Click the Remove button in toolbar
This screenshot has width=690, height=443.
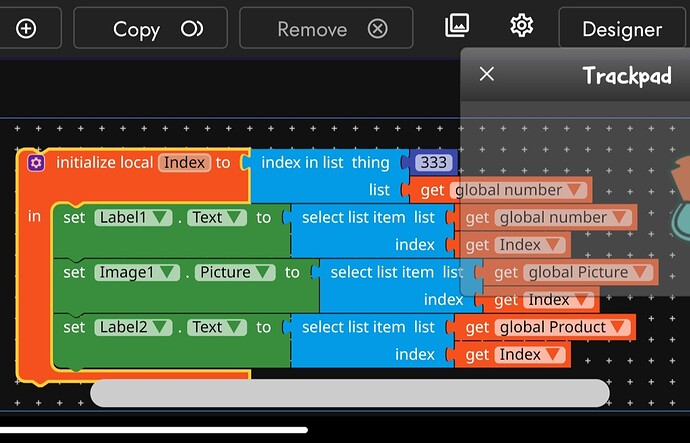(x=326, y=27)
